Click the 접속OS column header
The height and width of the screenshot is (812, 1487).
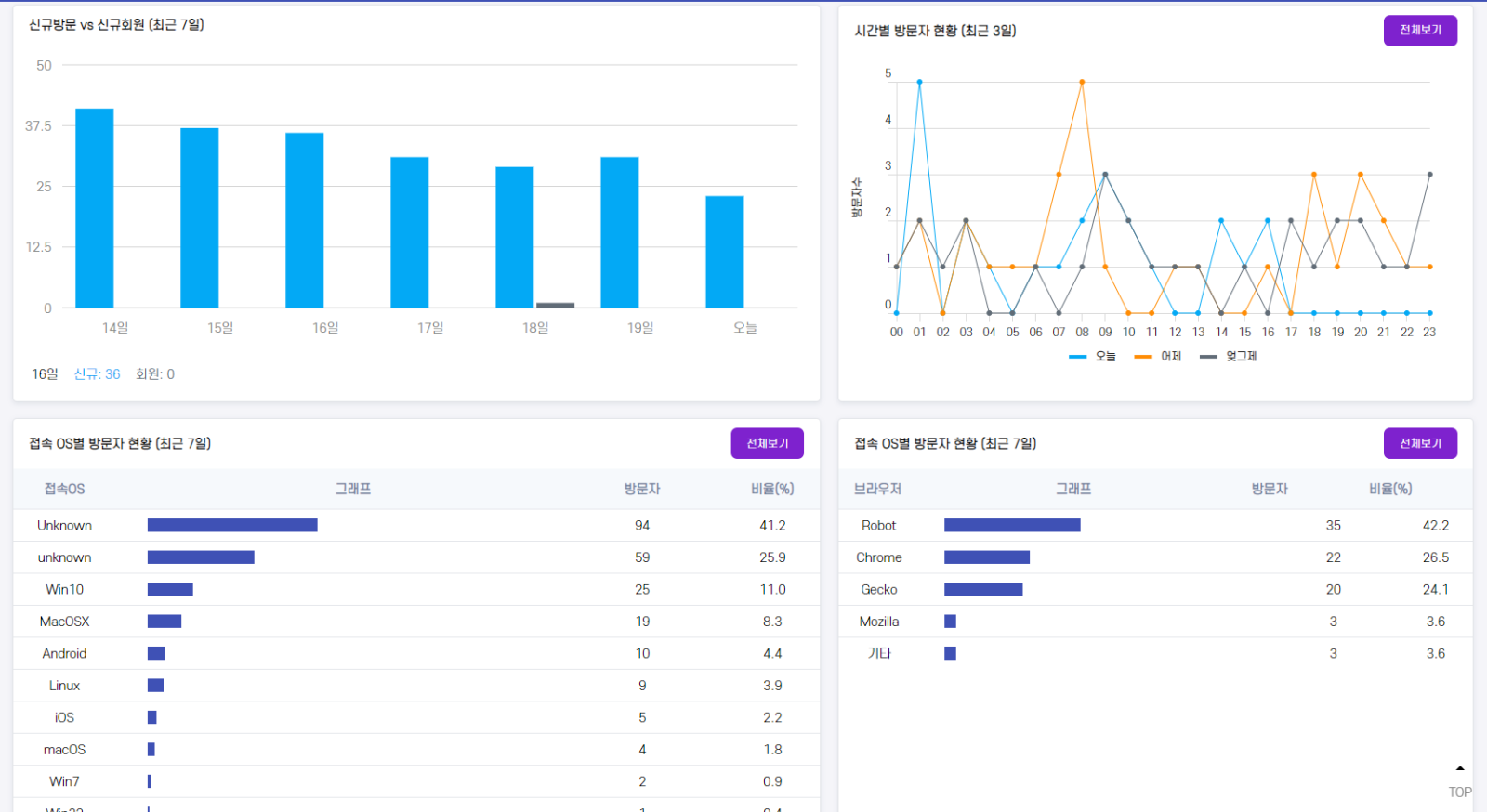(64, 489)
